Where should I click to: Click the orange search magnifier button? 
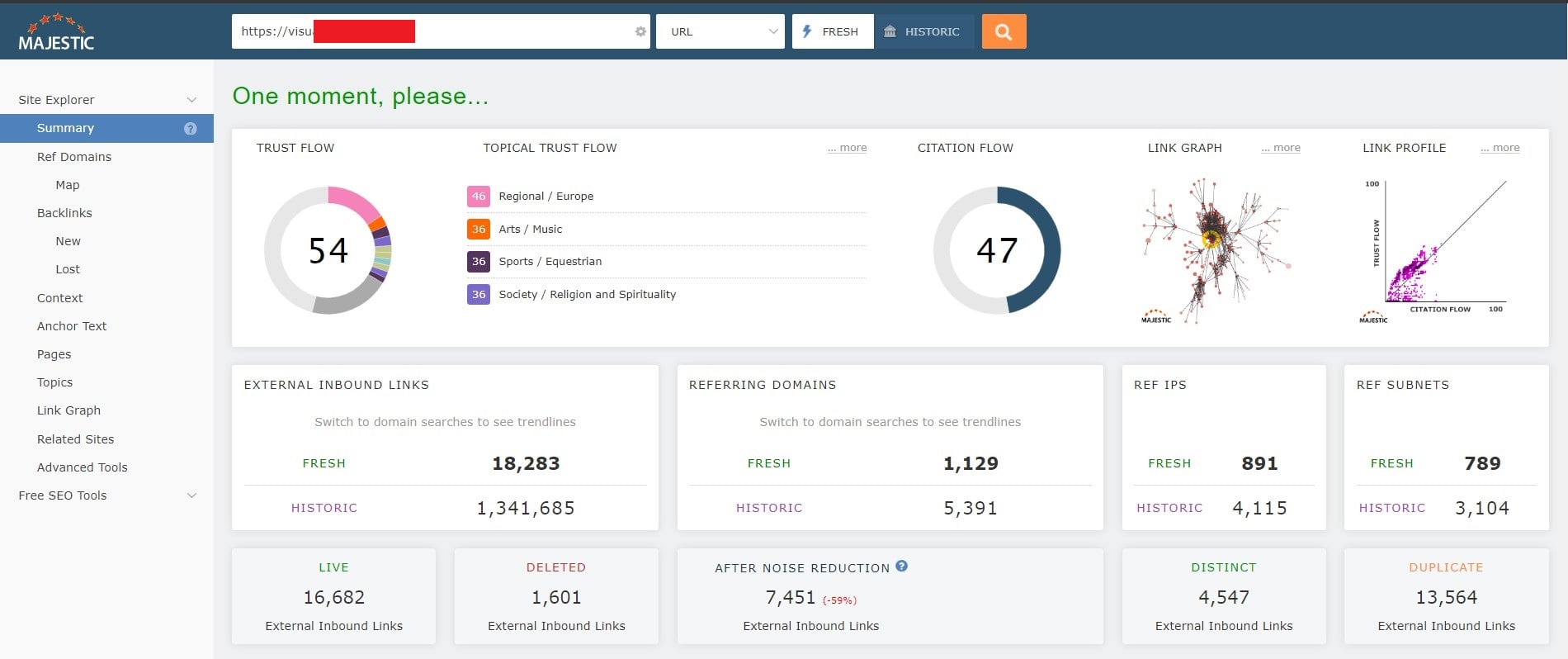[x=1004, y=31]
